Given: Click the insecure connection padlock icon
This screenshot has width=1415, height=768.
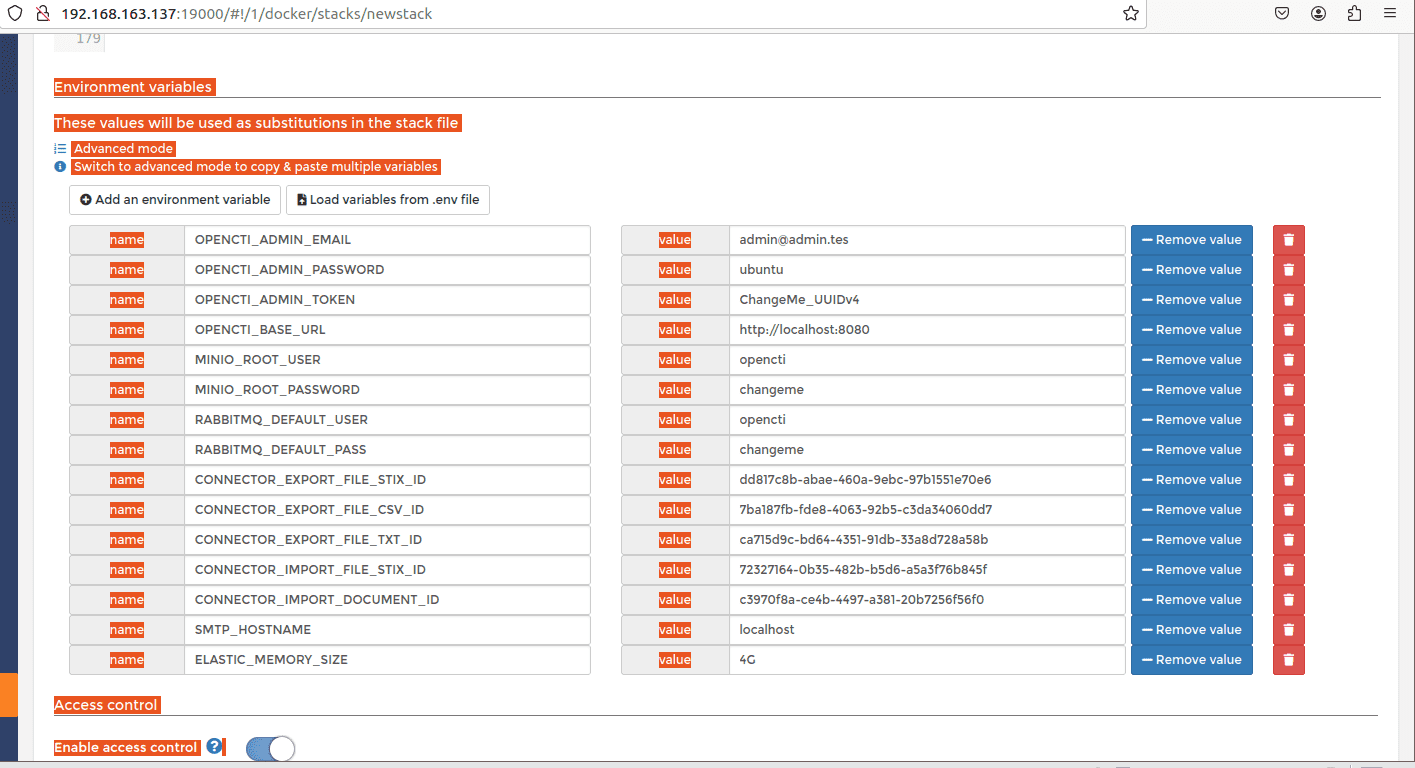Looking at the screenshot, I should pos(42,14).
